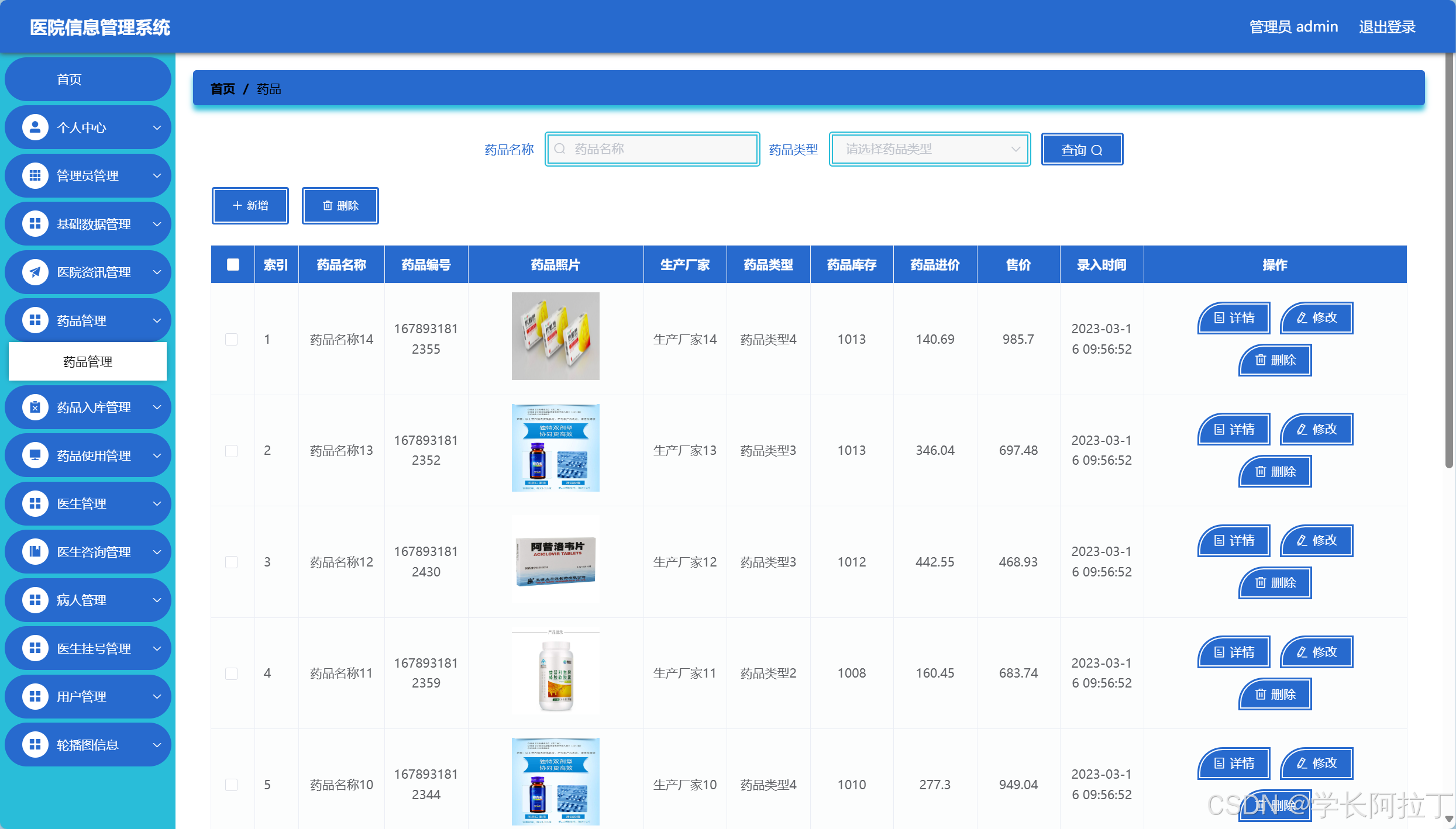
Task: Click the 新增 button to add medicine
Action: coord(250,205)
